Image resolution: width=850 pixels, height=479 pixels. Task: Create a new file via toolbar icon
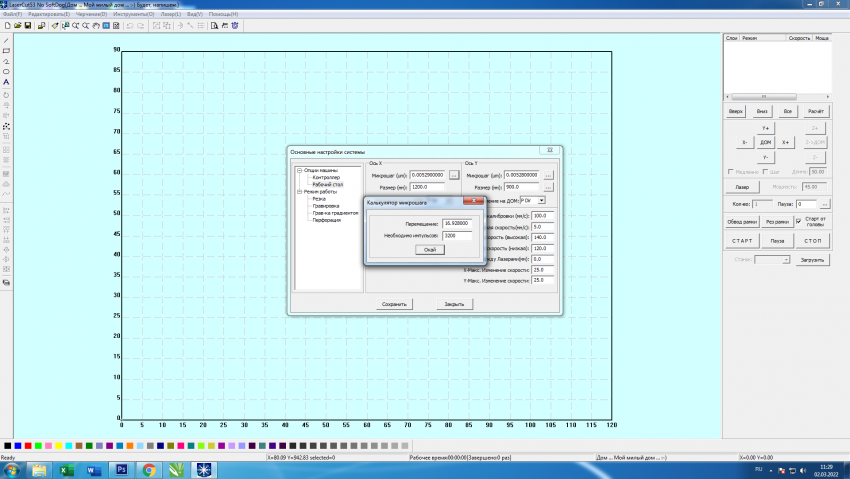(x=7, y=25)
